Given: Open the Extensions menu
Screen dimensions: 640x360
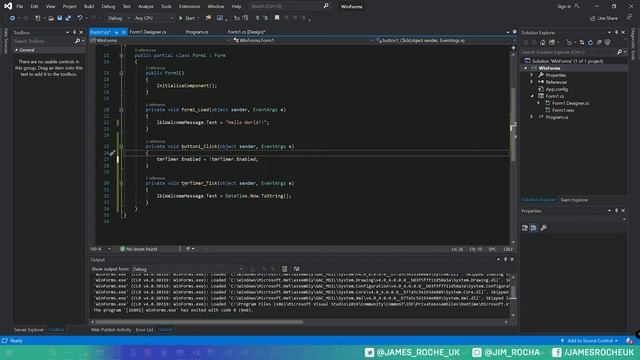Looking at the screenshot, I should click(x=189, y=6).
